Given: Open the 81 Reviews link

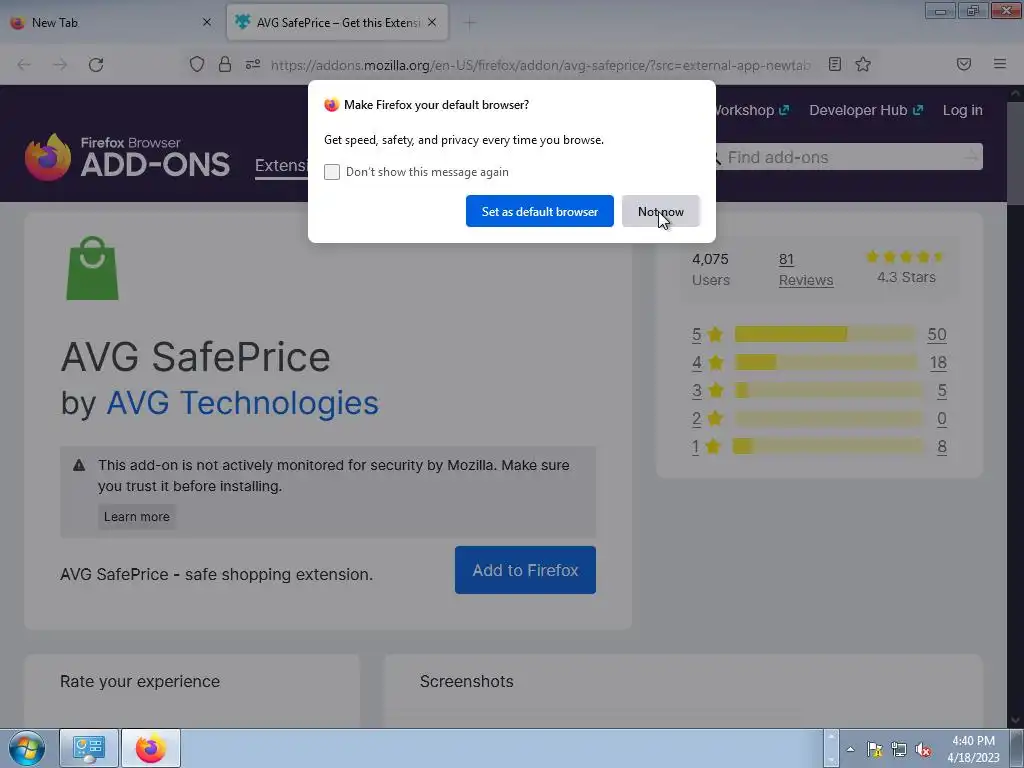Looking at the screenshot, I should click(x=806, y=269).
